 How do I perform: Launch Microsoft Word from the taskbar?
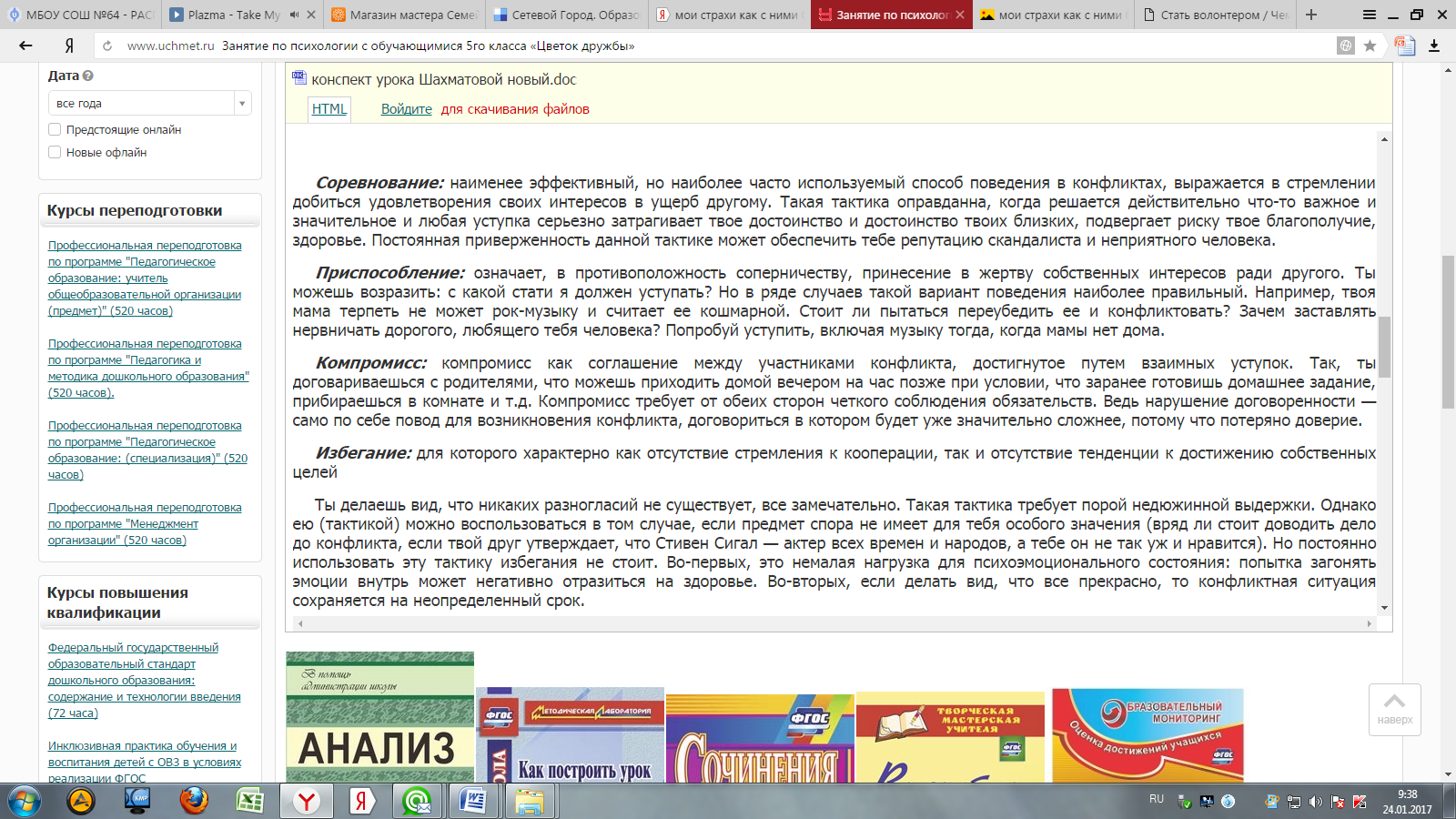(x=472, y=801)
